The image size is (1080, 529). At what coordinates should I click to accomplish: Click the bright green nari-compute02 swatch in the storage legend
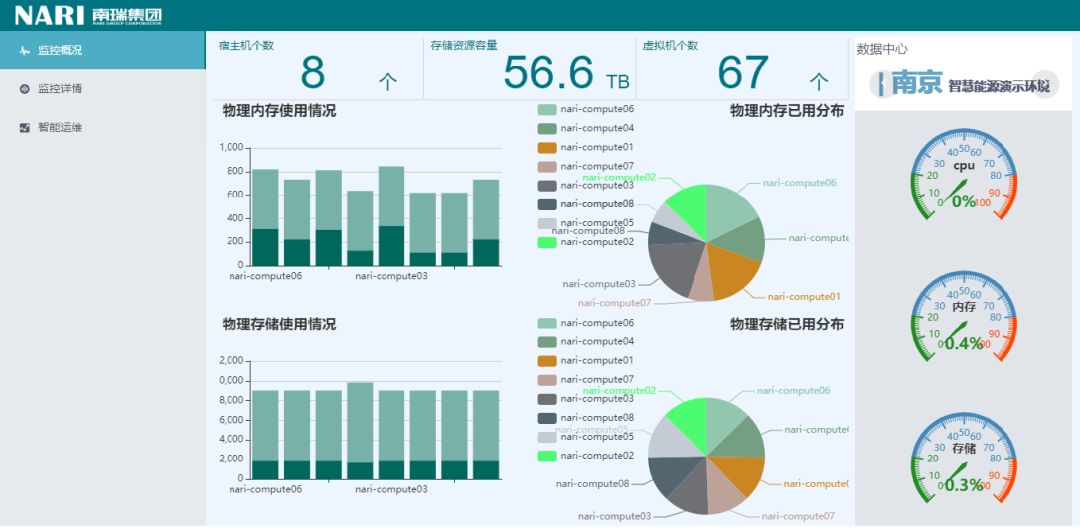pos(547,456)
